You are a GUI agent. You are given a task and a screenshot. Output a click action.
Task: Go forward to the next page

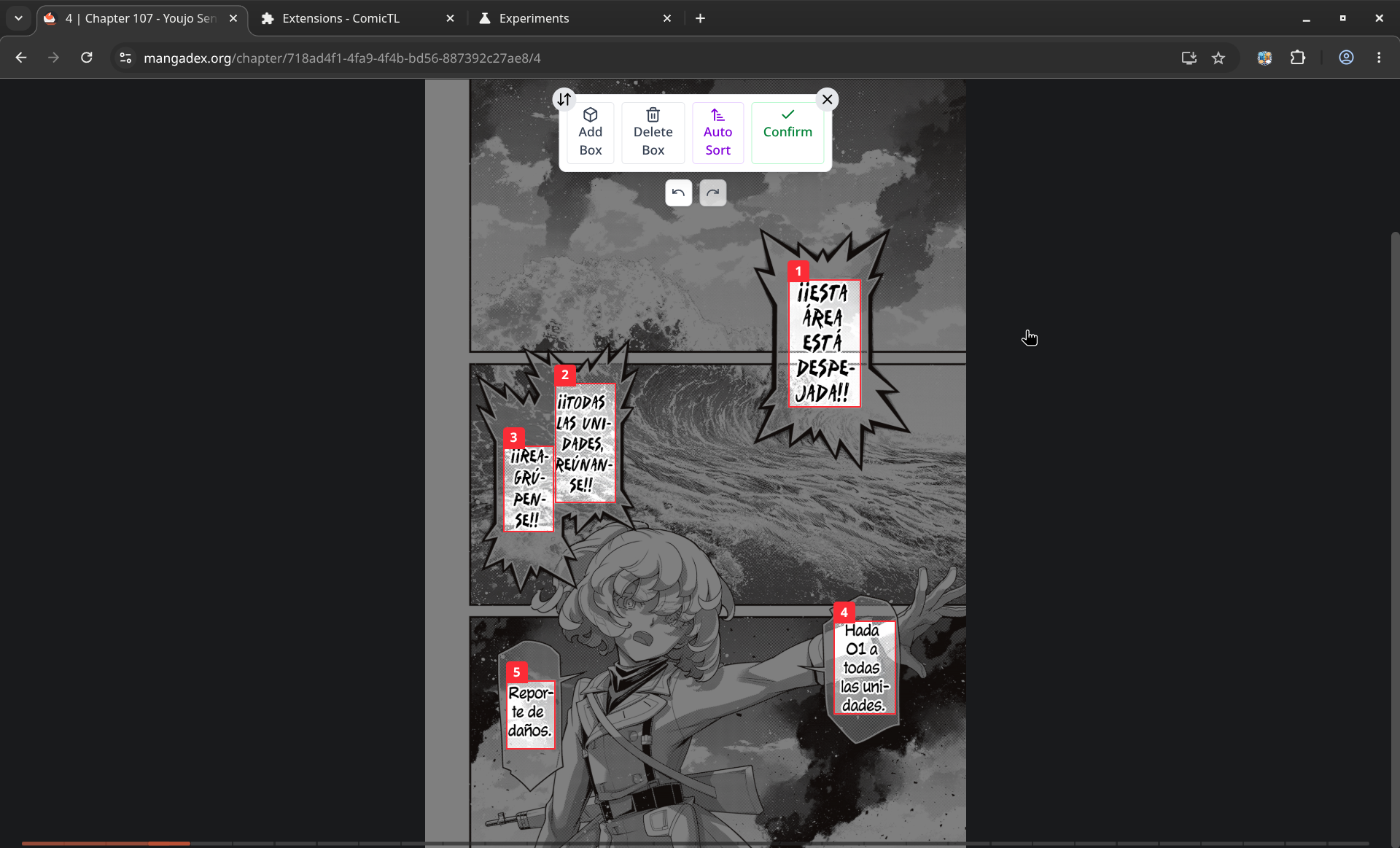[54, 58]
